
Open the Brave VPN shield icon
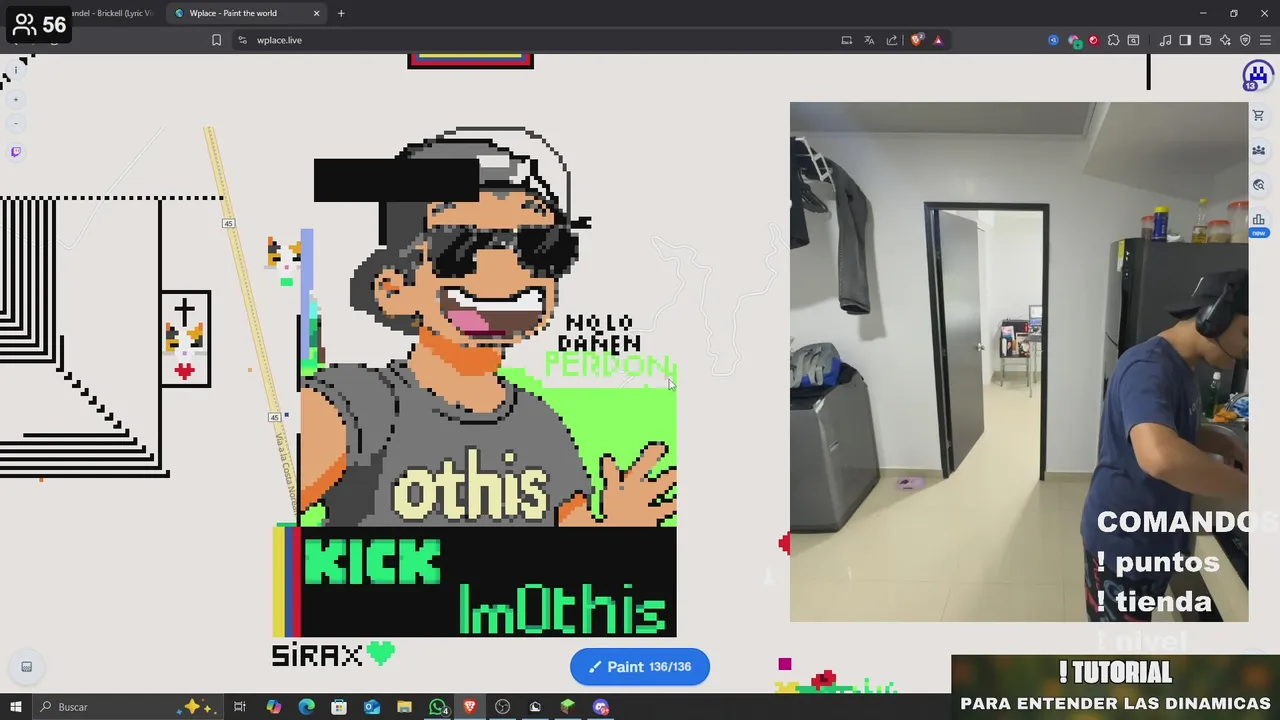(x=1245, y=40)
